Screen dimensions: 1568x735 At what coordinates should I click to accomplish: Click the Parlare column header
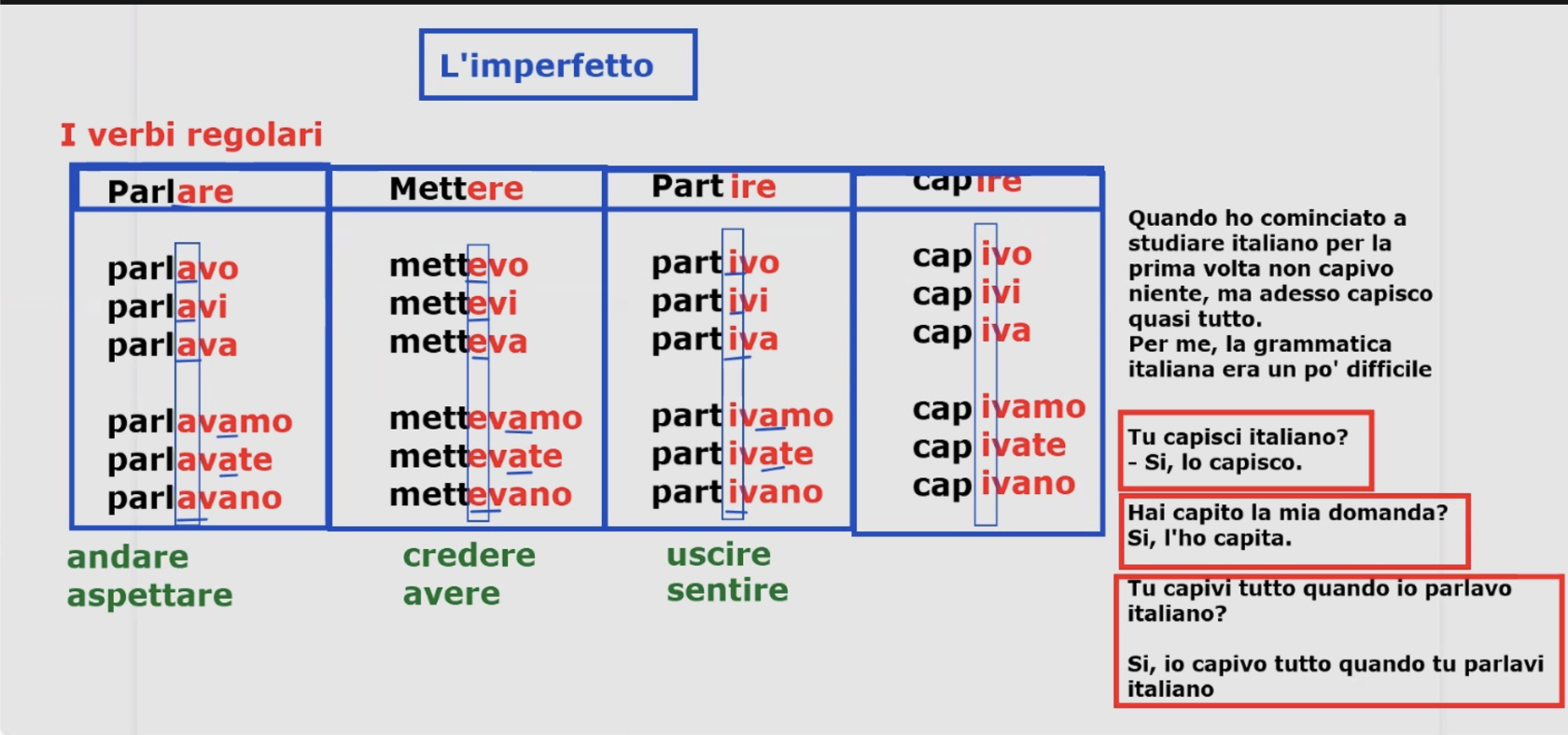171,191
